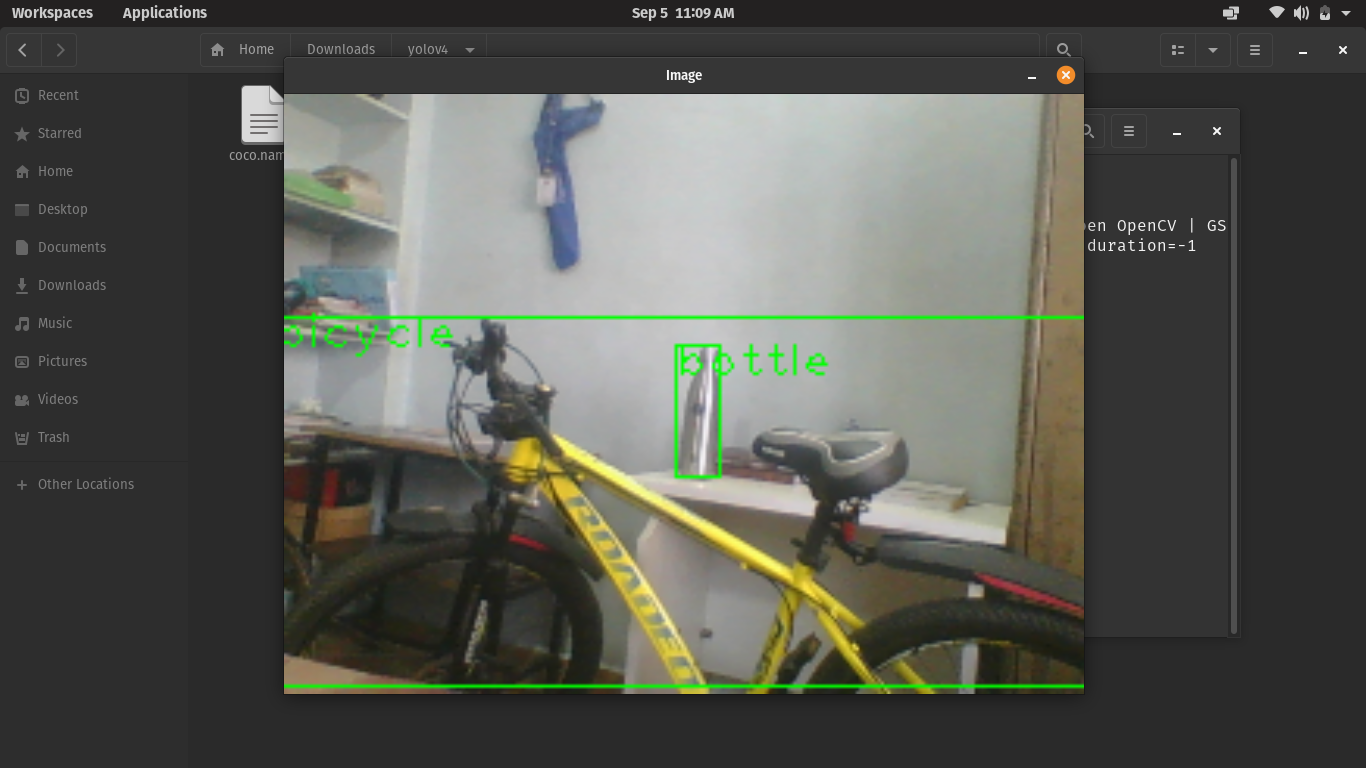Open the Applications menu
Screen dimensions: 1366x768
[164, 13]
